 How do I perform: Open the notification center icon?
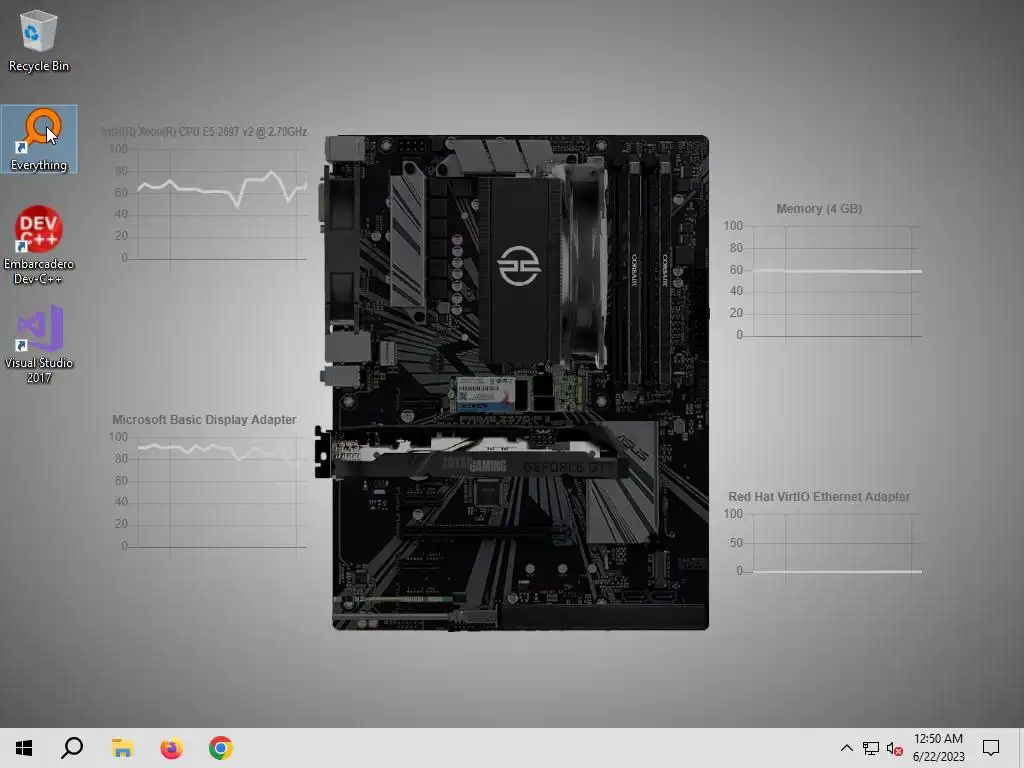click(991, 748)
